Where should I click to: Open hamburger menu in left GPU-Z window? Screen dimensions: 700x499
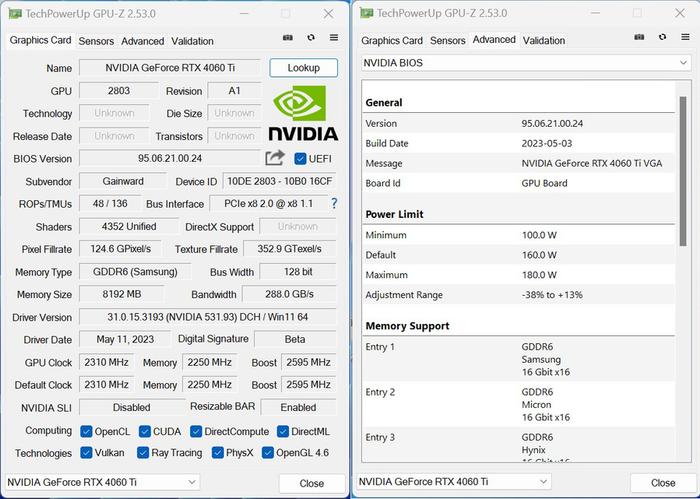pos(334,38)
